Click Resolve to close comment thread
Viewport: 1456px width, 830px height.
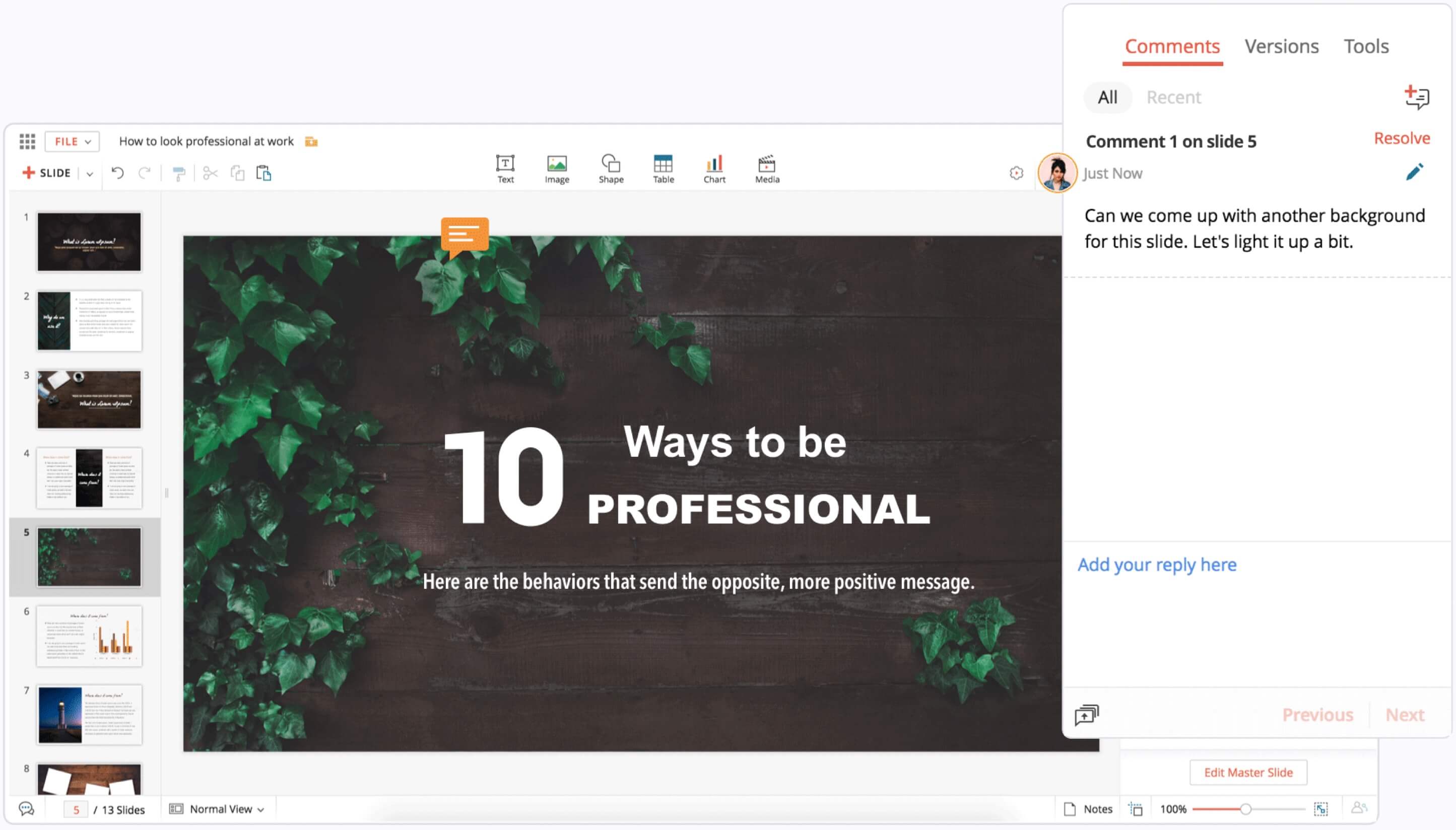[1400, 139]
